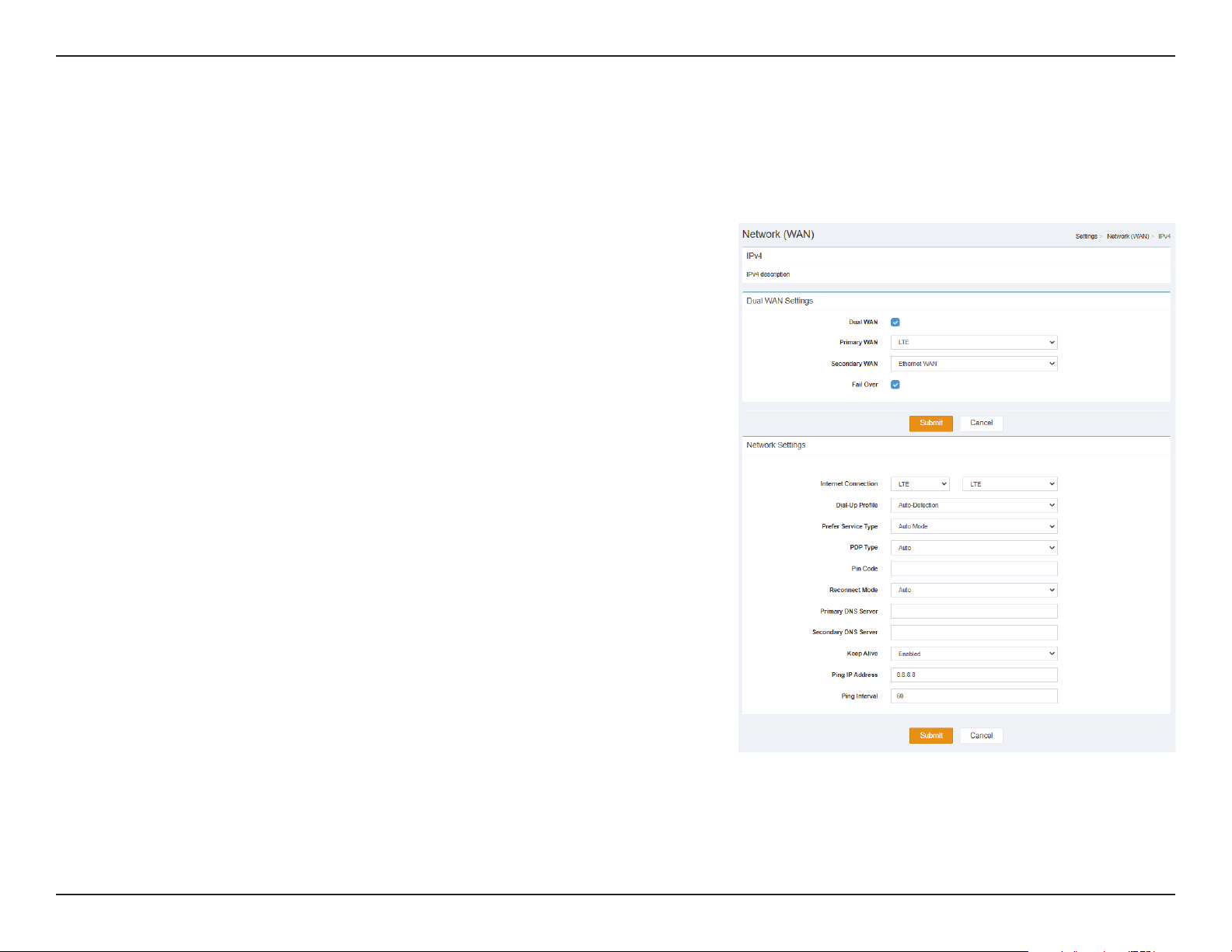Cancel the Network Settings changes

tap(982, 736)
